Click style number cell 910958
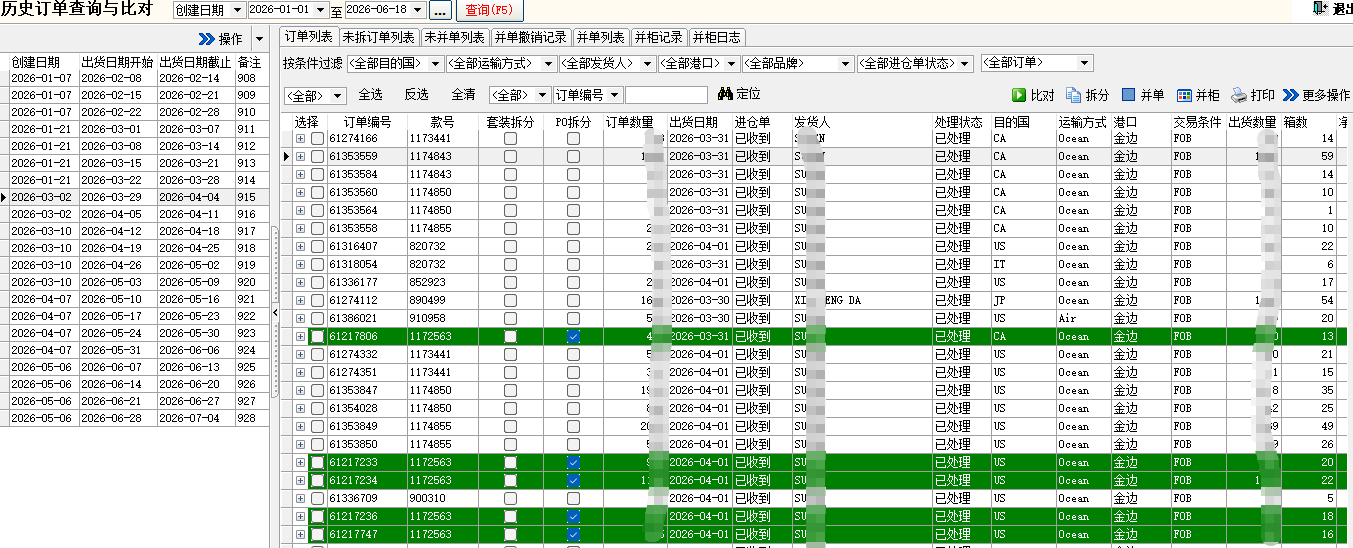The width and height of the screenshot is (1353, 548). pos(442,319)
